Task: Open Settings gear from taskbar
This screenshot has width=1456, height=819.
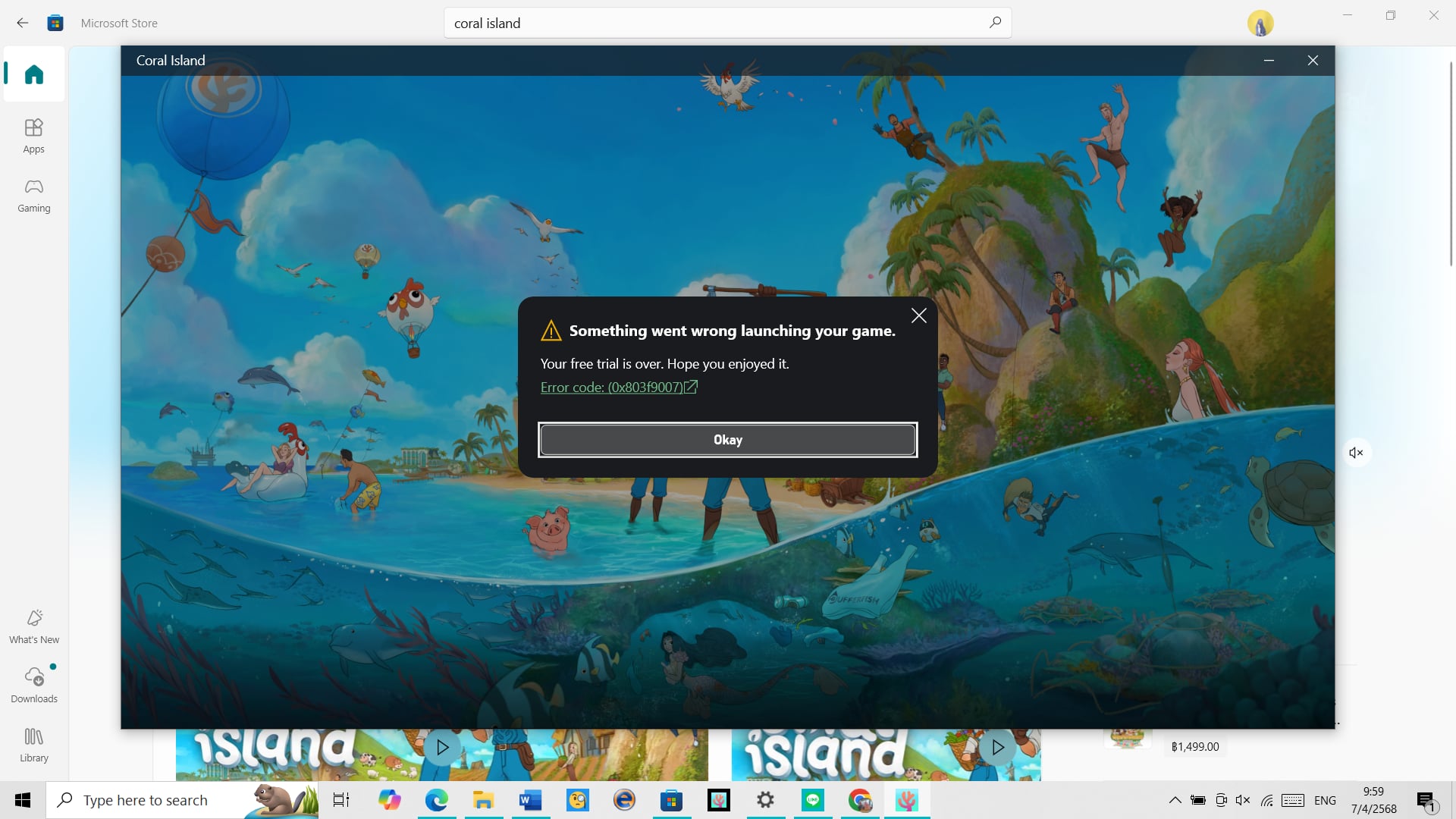Action: 766,800
